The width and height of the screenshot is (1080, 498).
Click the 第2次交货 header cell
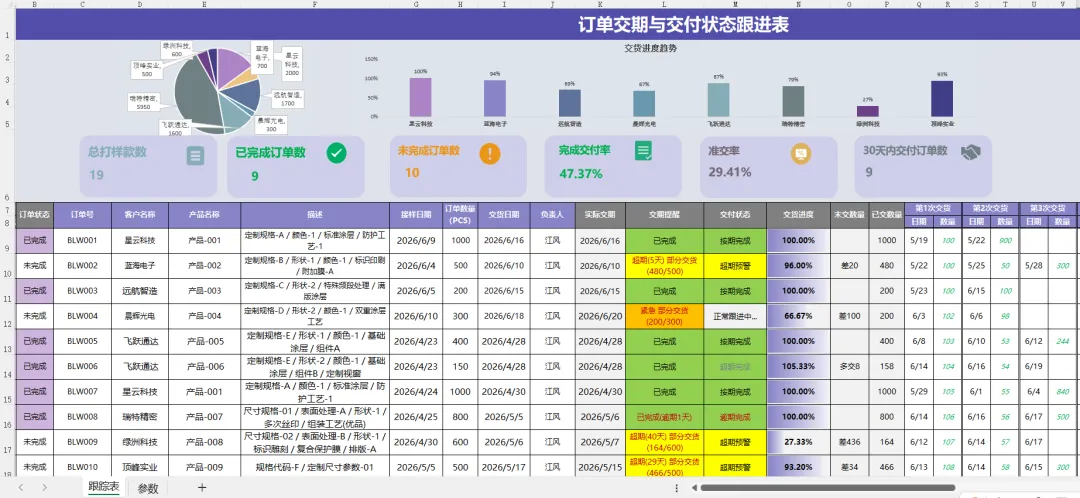coord(990,208)
